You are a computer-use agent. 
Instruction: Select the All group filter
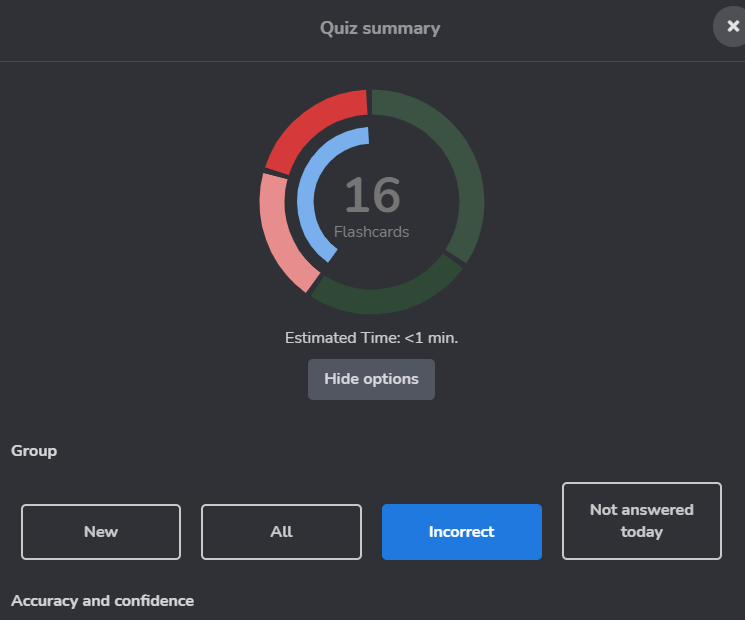[x=281, y=532]
